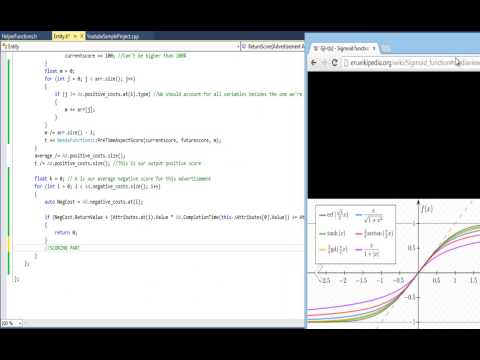Go back in the Chrome browser
Viewport: 480px width, 360px height.
pos(314,62)
